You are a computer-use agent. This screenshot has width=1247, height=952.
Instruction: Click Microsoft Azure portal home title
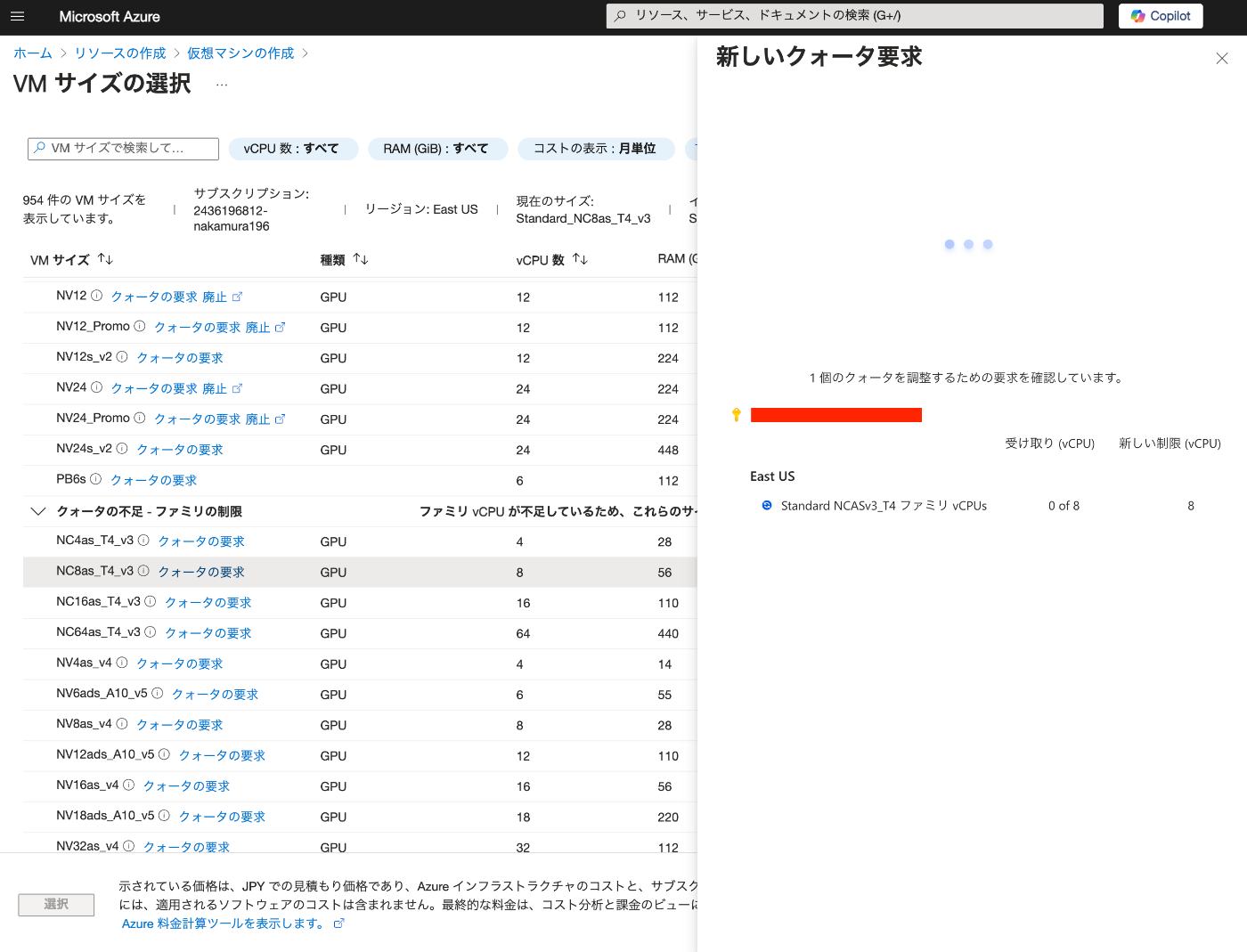pyautogui.click(x=110, y=16)
